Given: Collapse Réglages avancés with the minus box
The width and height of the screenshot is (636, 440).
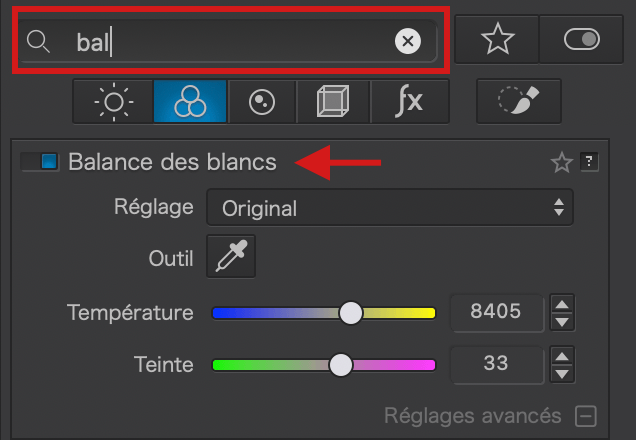Looking at the screenshot, I should pos(586,416).
